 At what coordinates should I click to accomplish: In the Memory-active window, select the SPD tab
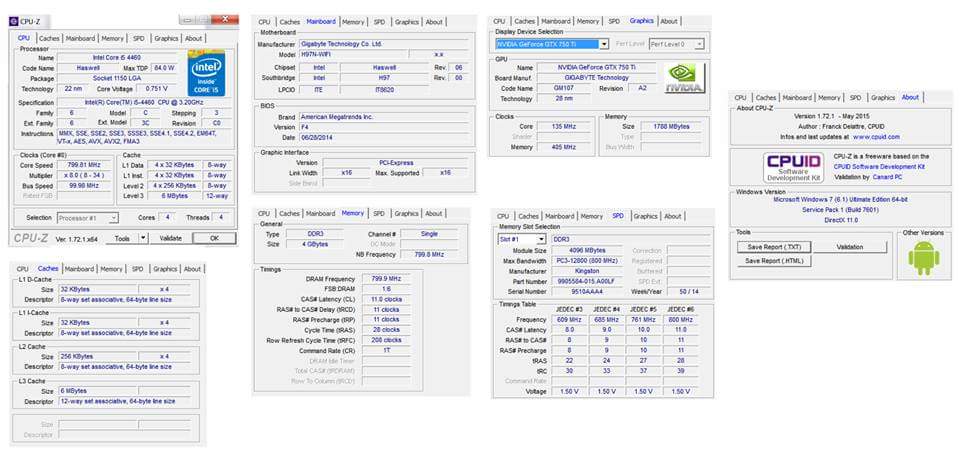(380, 214)
